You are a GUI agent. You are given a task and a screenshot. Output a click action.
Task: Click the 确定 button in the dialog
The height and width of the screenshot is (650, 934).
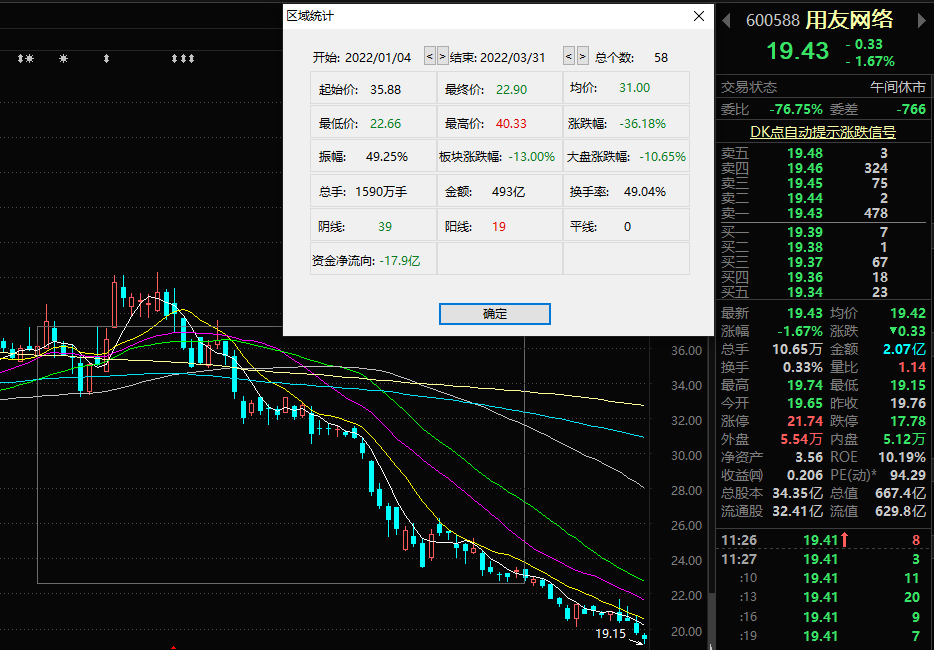494,314
